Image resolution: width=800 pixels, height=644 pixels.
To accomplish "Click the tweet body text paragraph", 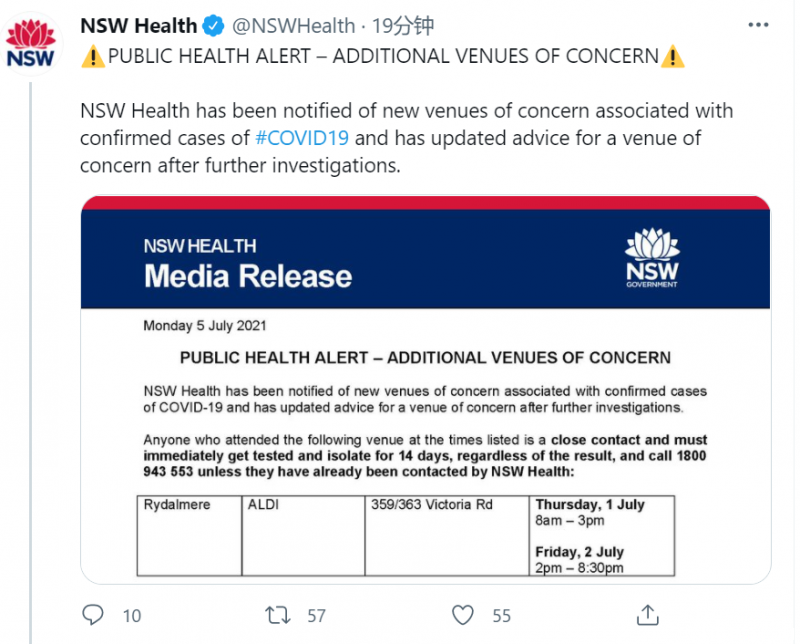I will (406, 138).
